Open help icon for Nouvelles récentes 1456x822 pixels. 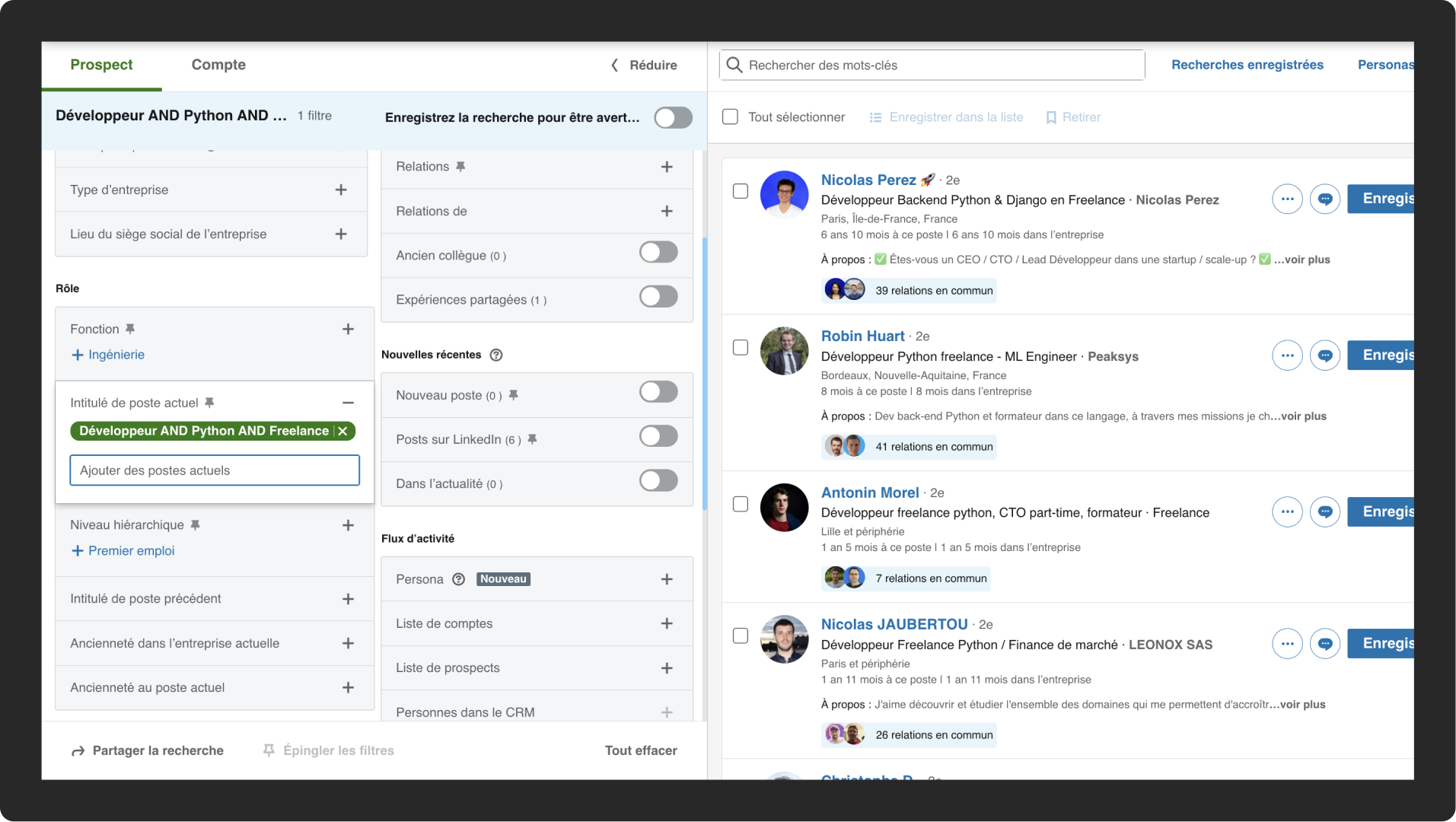496,355
